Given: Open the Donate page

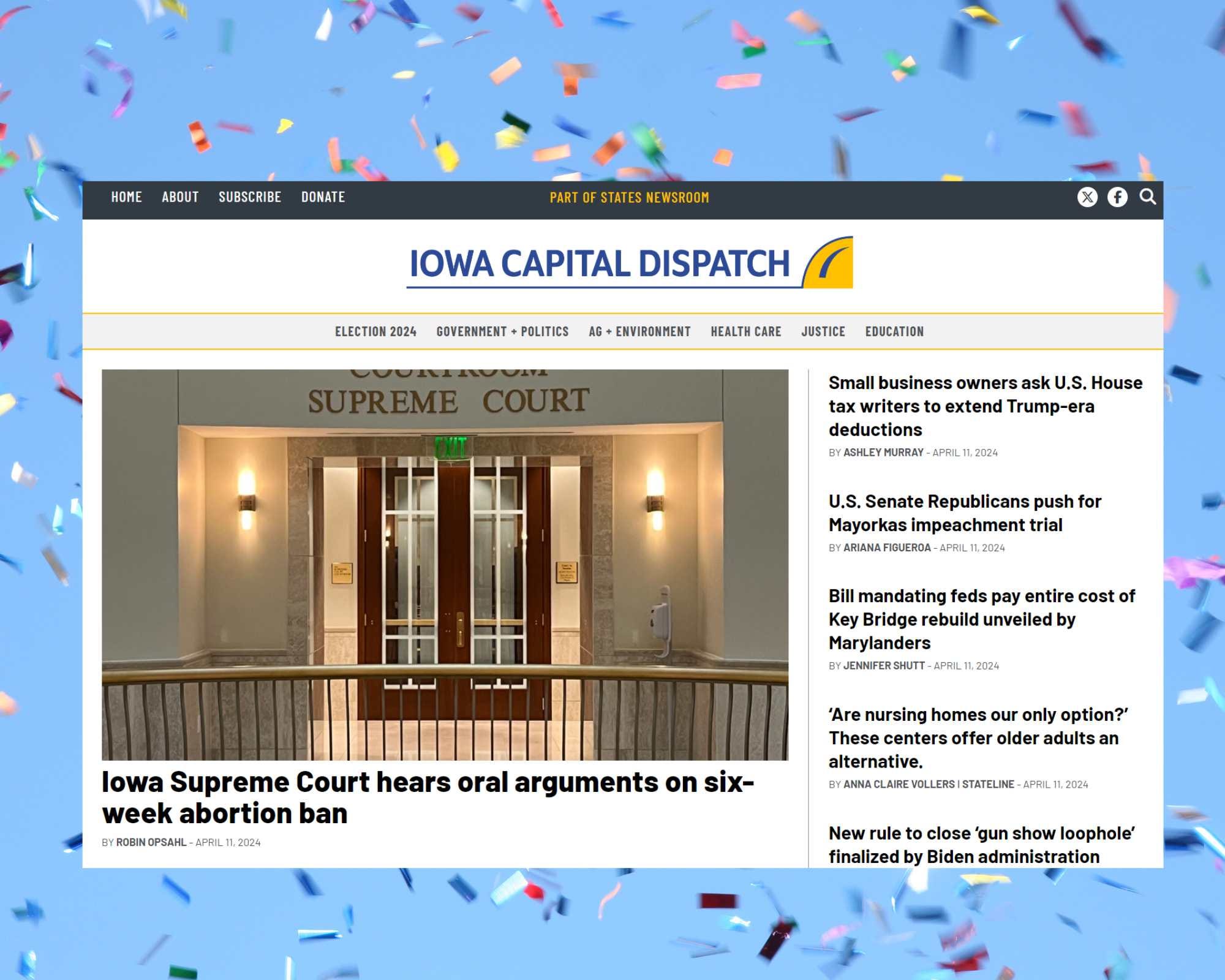Looking at the screenshot, I should [x=323, y=197].
